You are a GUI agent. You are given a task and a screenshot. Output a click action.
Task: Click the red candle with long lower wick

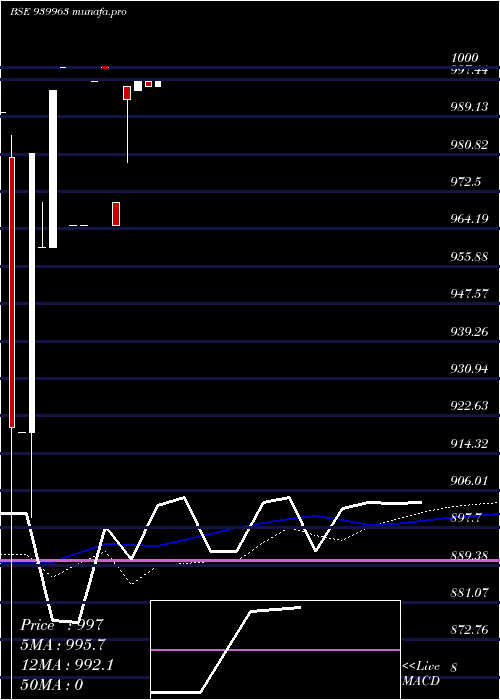coord(127,93)
